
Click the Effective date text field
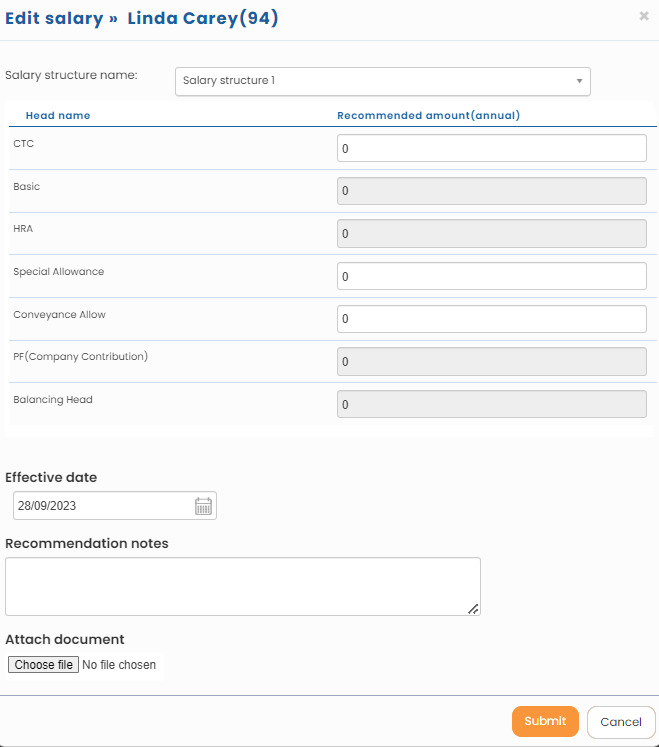point(100,506)
